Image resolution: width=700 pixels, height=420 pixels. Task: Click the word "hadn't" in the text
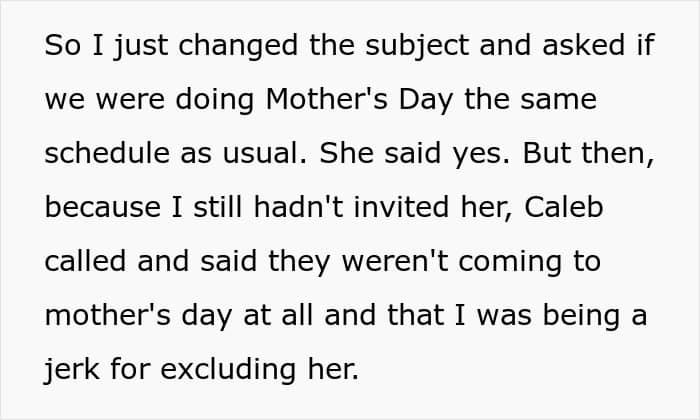299,207
